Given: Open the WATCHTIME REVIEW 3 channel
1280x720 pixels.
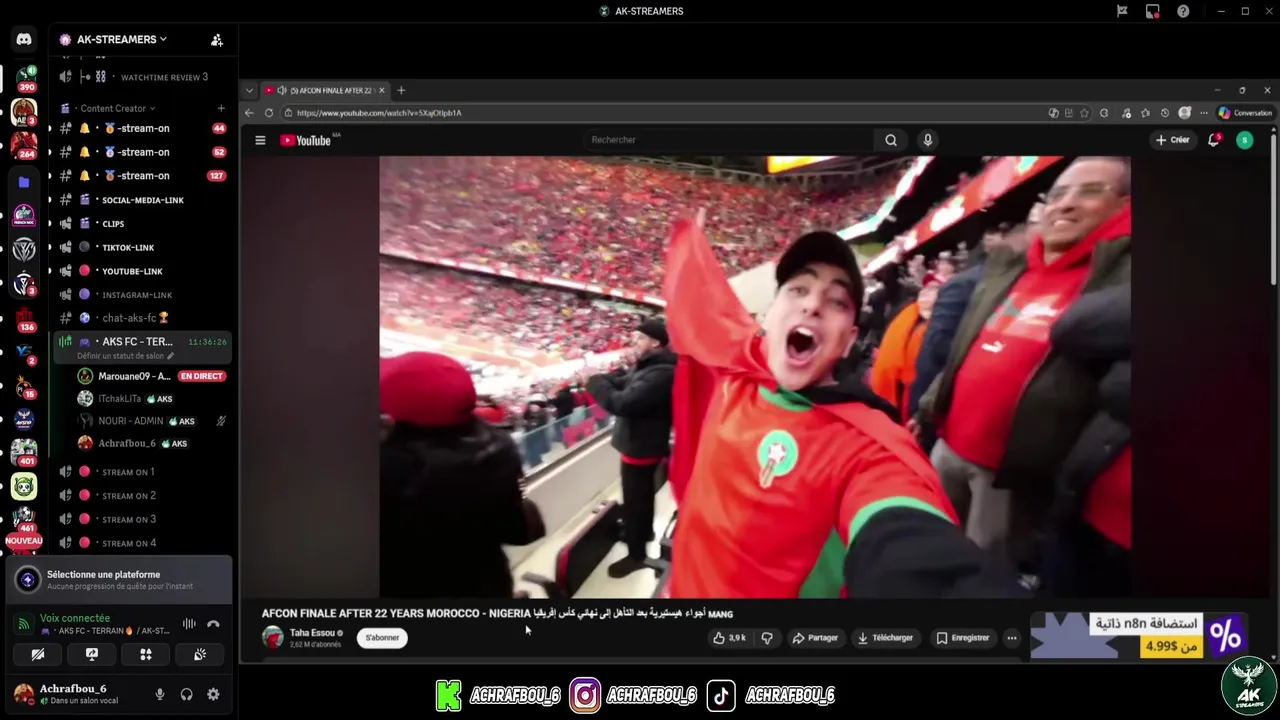Looking at the screenshot, I should [140, 77].
